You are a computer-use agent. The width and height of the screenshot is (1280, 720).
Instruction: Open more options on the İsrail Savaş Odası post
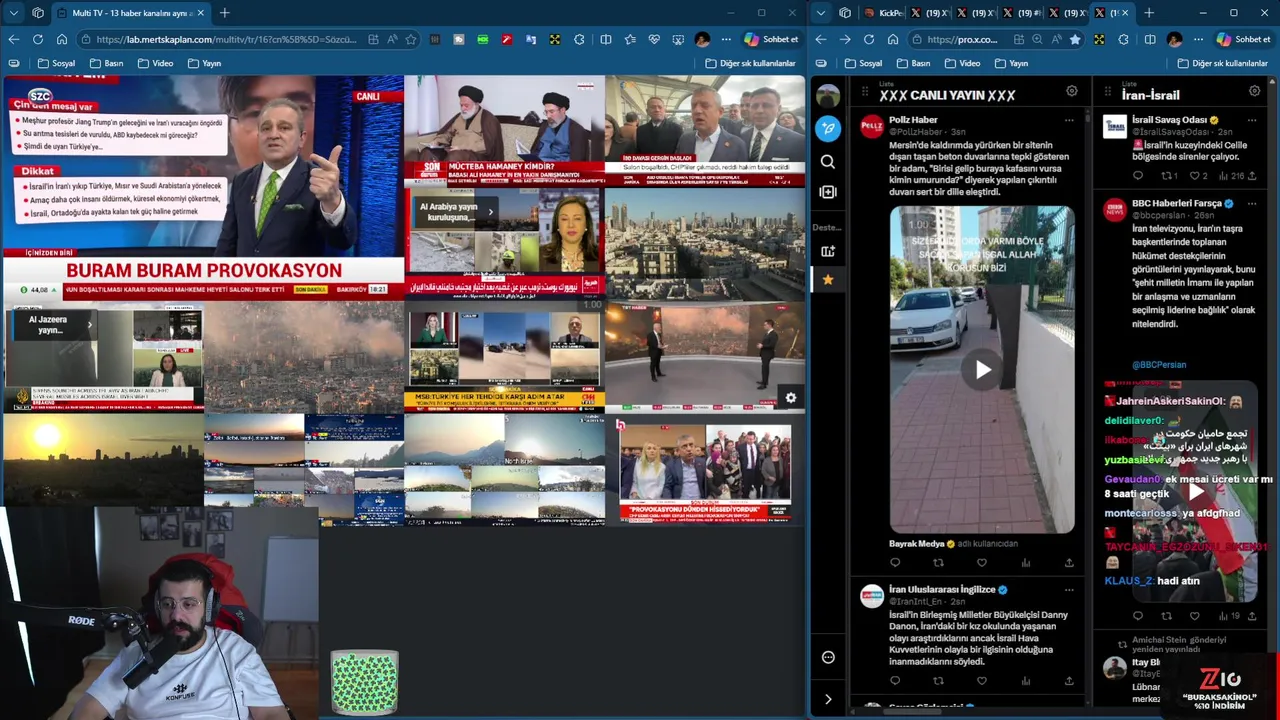click(1252, 120)
